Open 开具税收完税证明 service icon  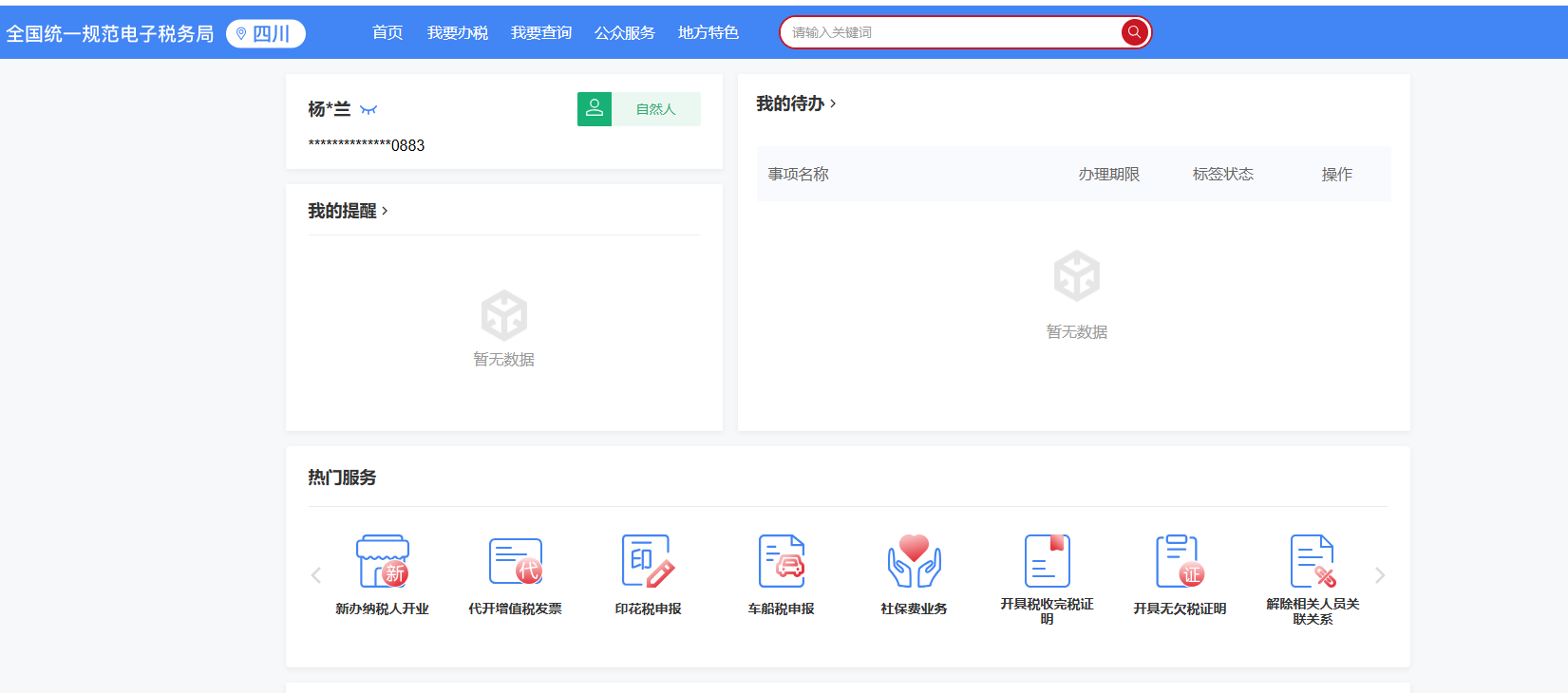(x=1047, y=561)
